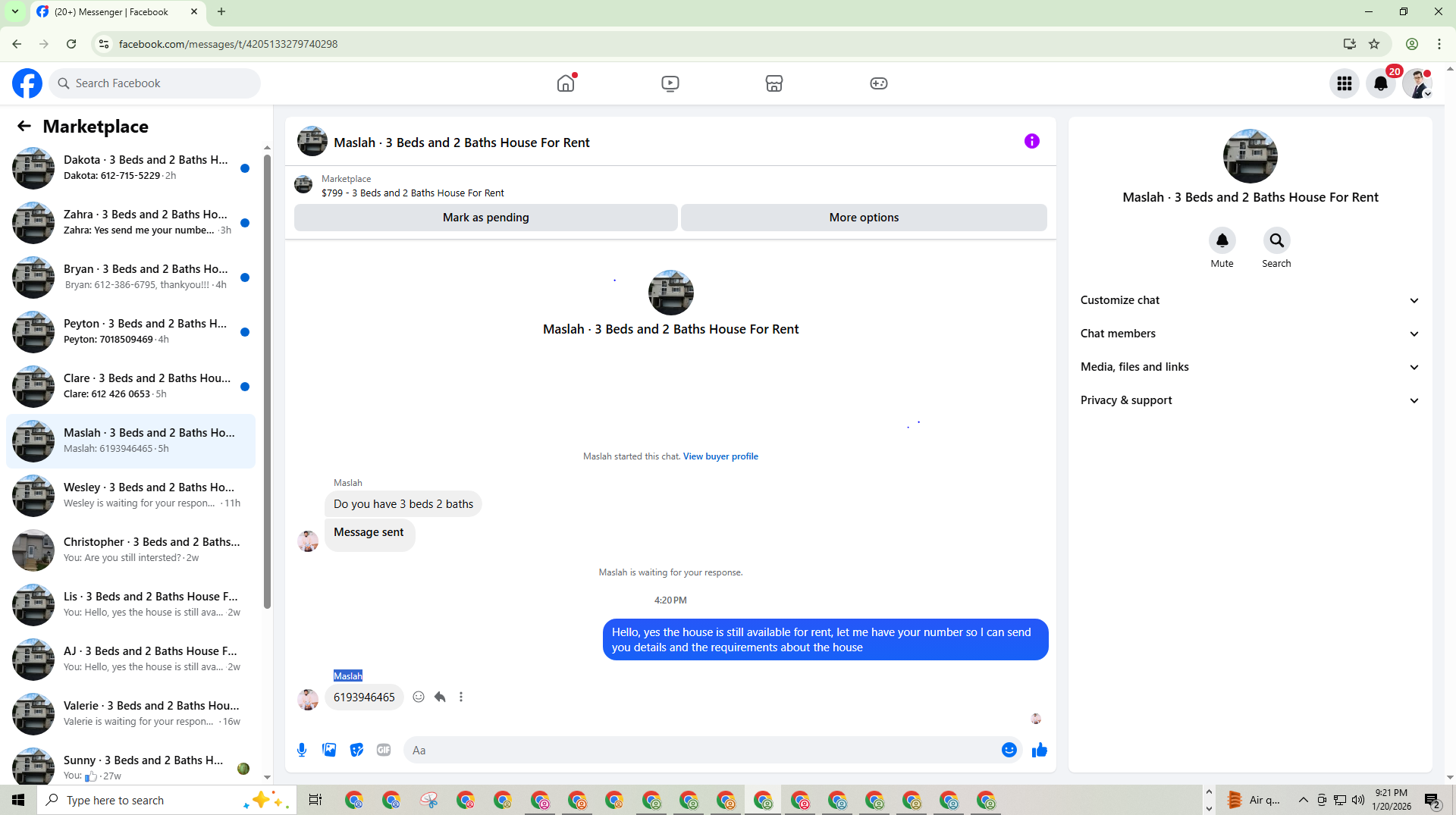The height and width of the screenshot is (815, 1456).
Task: Expand Privacy & support section
Action: pyautogui.click(x=1250, y=400)
